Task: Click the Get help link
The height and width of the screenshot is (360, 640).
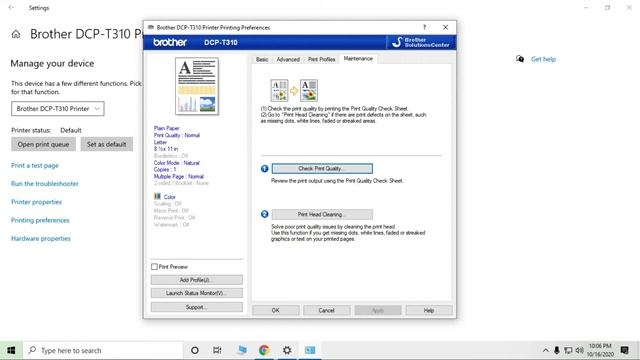Action: 543,59
